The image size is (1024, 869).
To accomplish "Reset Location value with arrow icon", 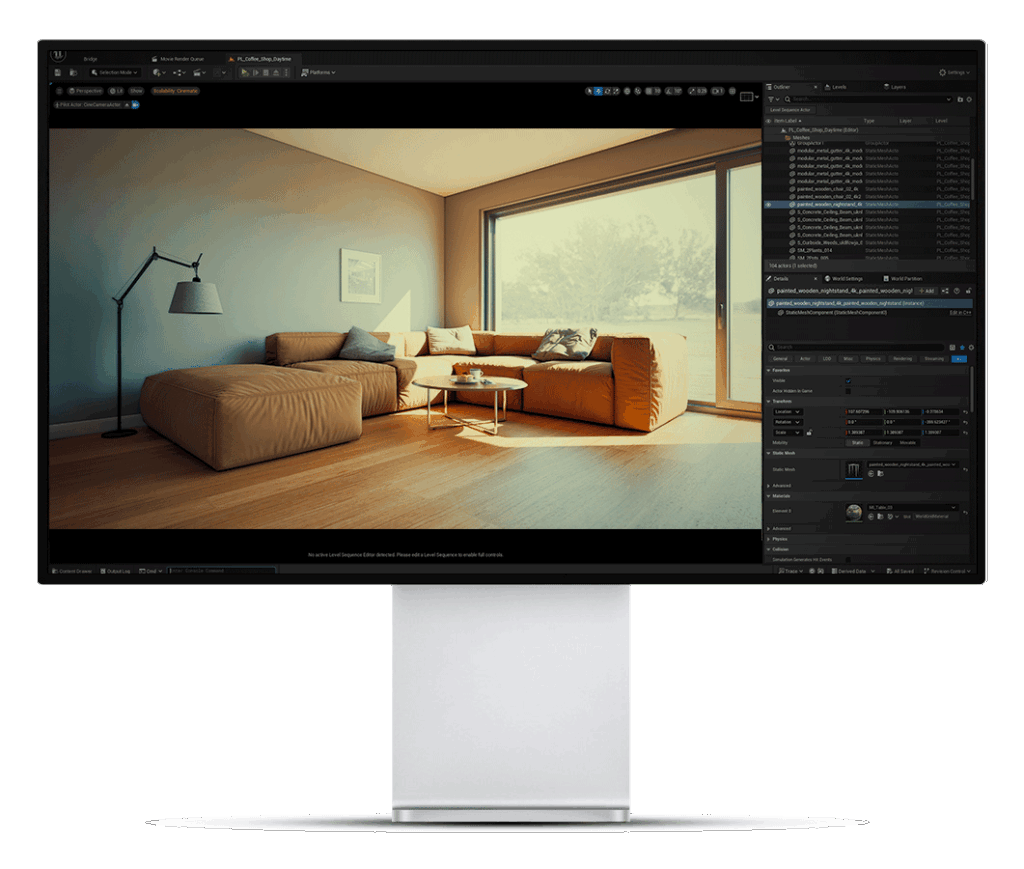I will tap(965, 412).
